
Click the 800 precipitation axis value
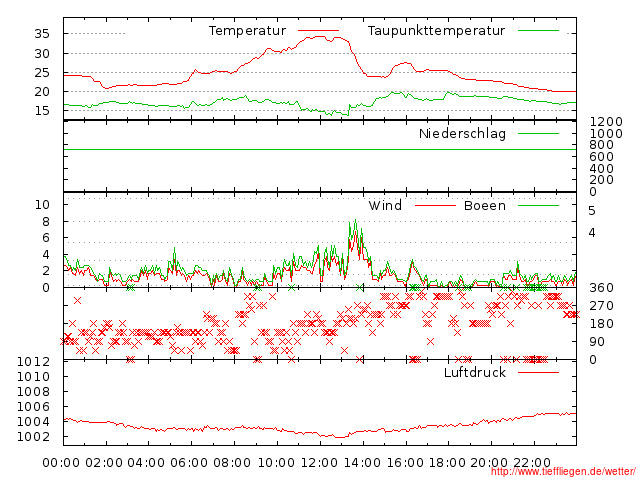pyautogui.click(x=602, y=145)
